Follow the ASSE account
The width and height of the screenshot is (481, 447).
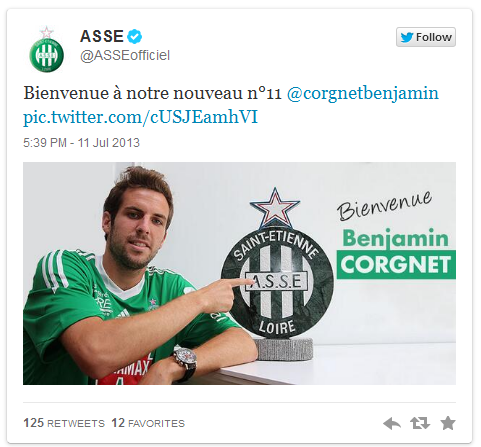tap(426, 37)
